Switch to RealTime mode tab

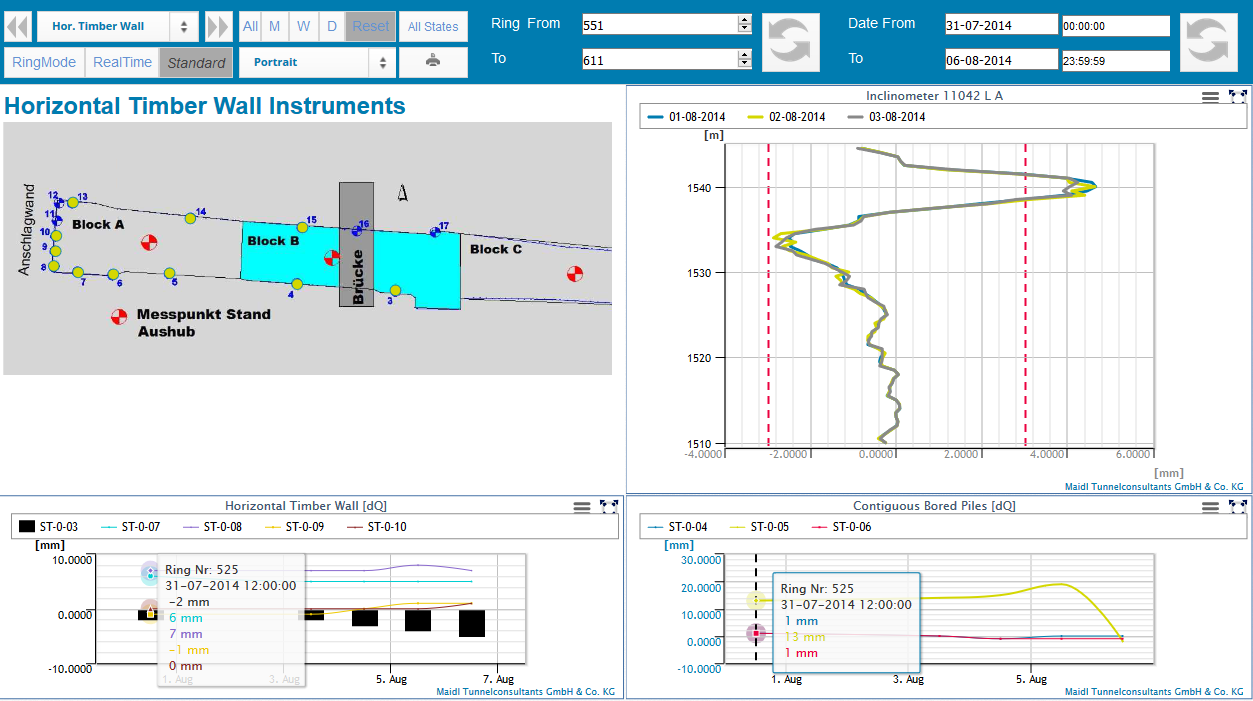[122, 62]
